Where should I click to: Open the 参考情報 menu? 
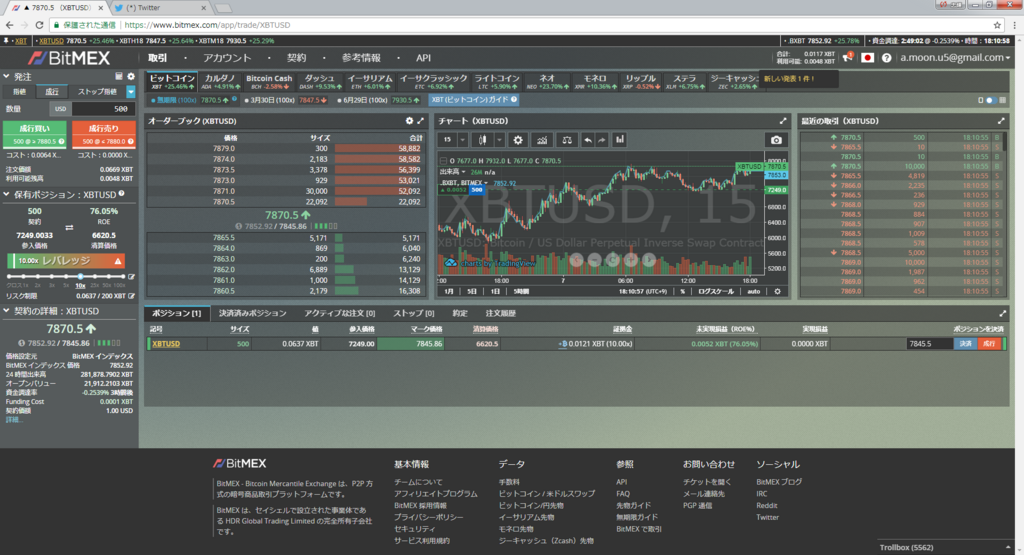coord(361,57)
